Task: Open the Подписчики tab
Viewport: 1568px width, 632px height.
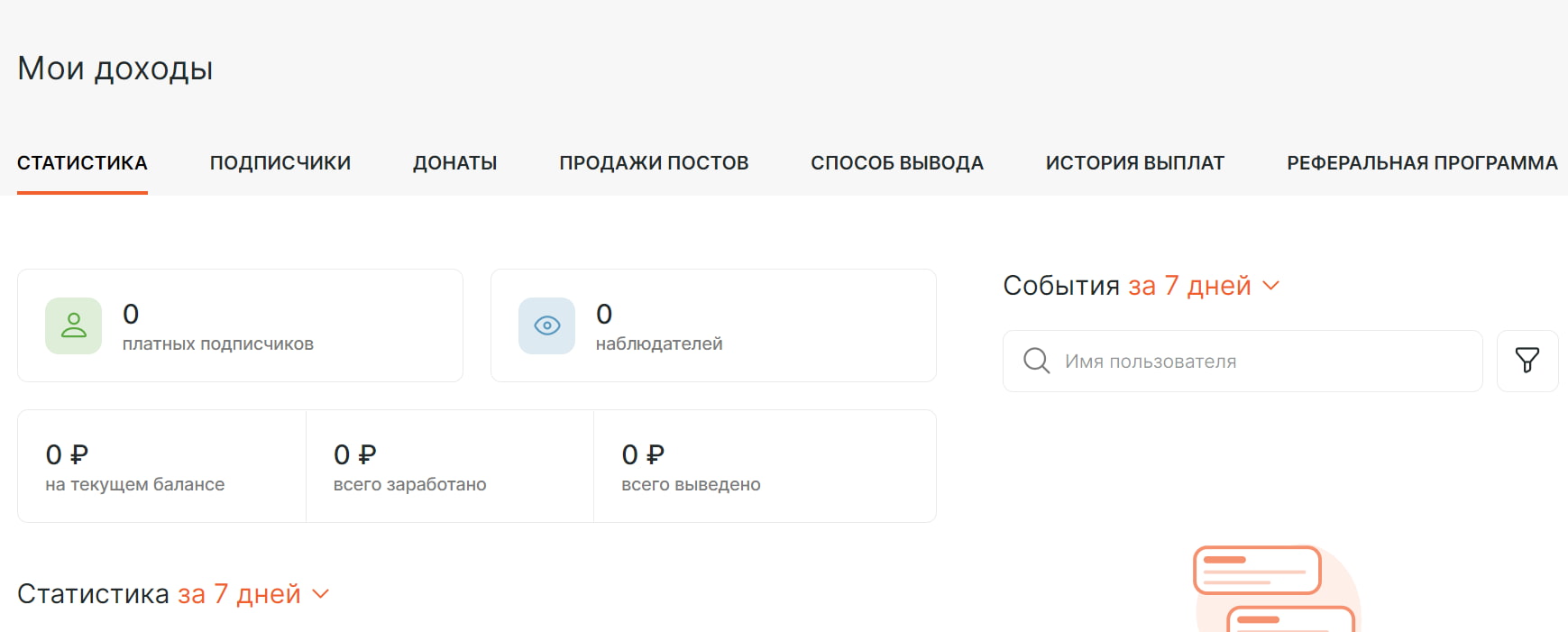Action: pos(280,163)
